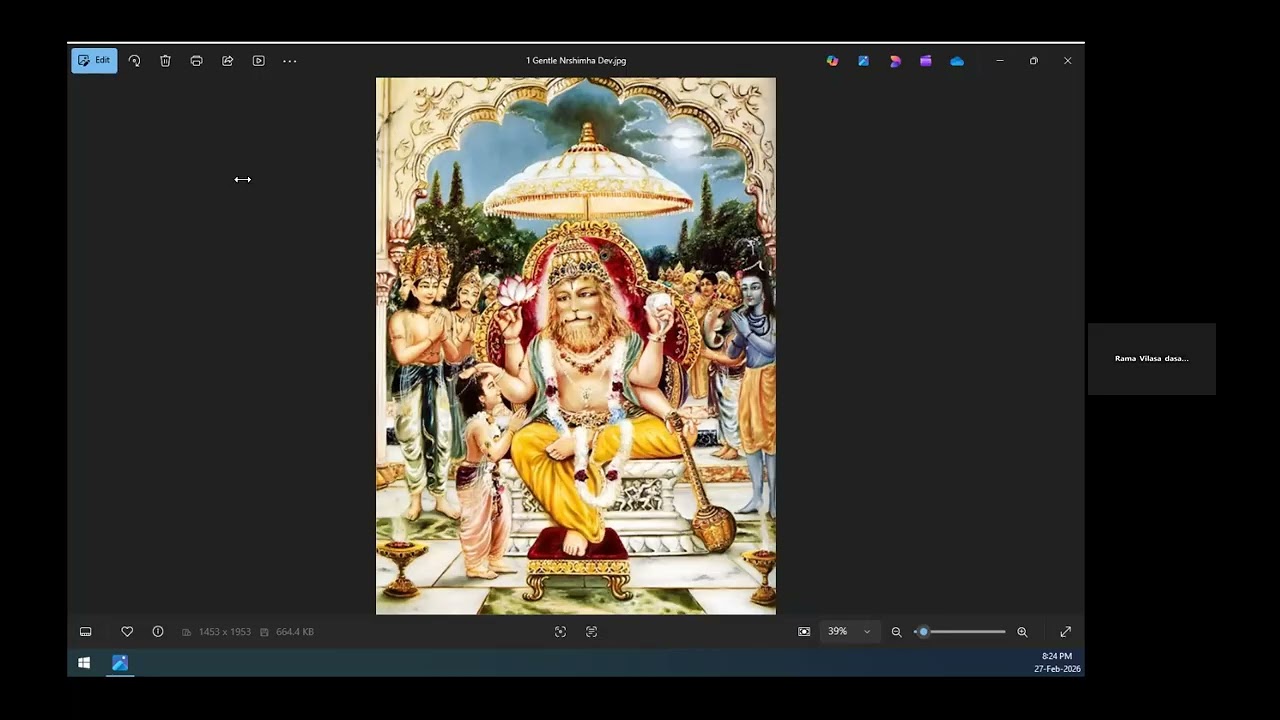
Task: Click the Photos app icon on the taskbar
Action: coord(120,663)
